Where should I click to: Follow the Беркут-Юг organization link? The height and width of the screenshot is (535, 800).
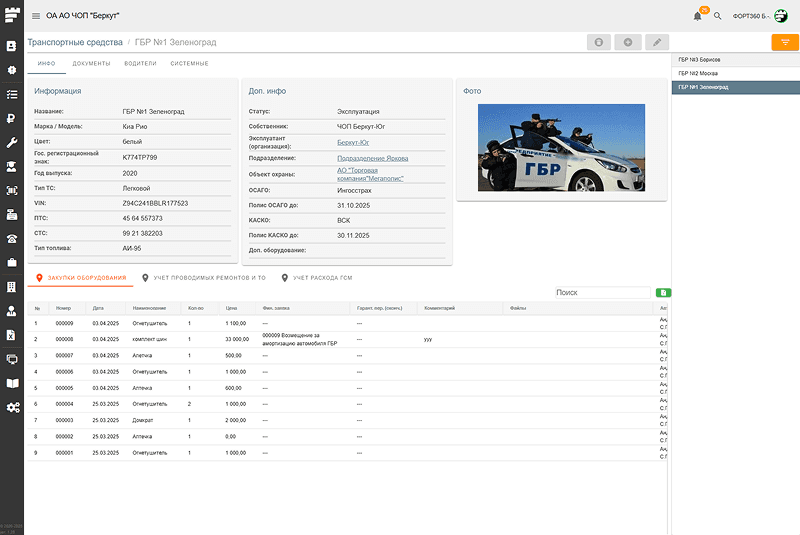tap(351, 143)
